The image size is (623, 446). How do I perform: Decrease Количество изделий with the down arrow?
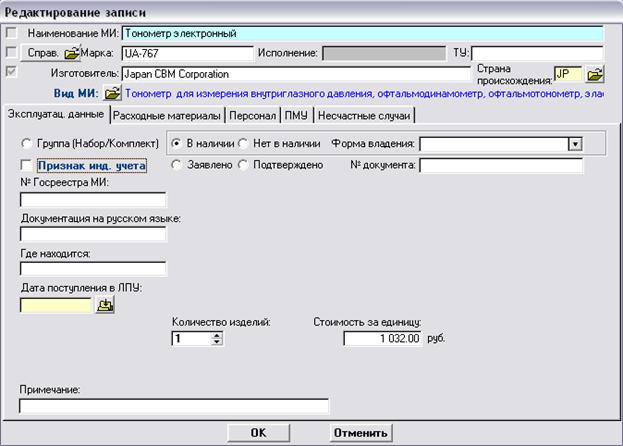pyautogui.click(x=216, y=343)
